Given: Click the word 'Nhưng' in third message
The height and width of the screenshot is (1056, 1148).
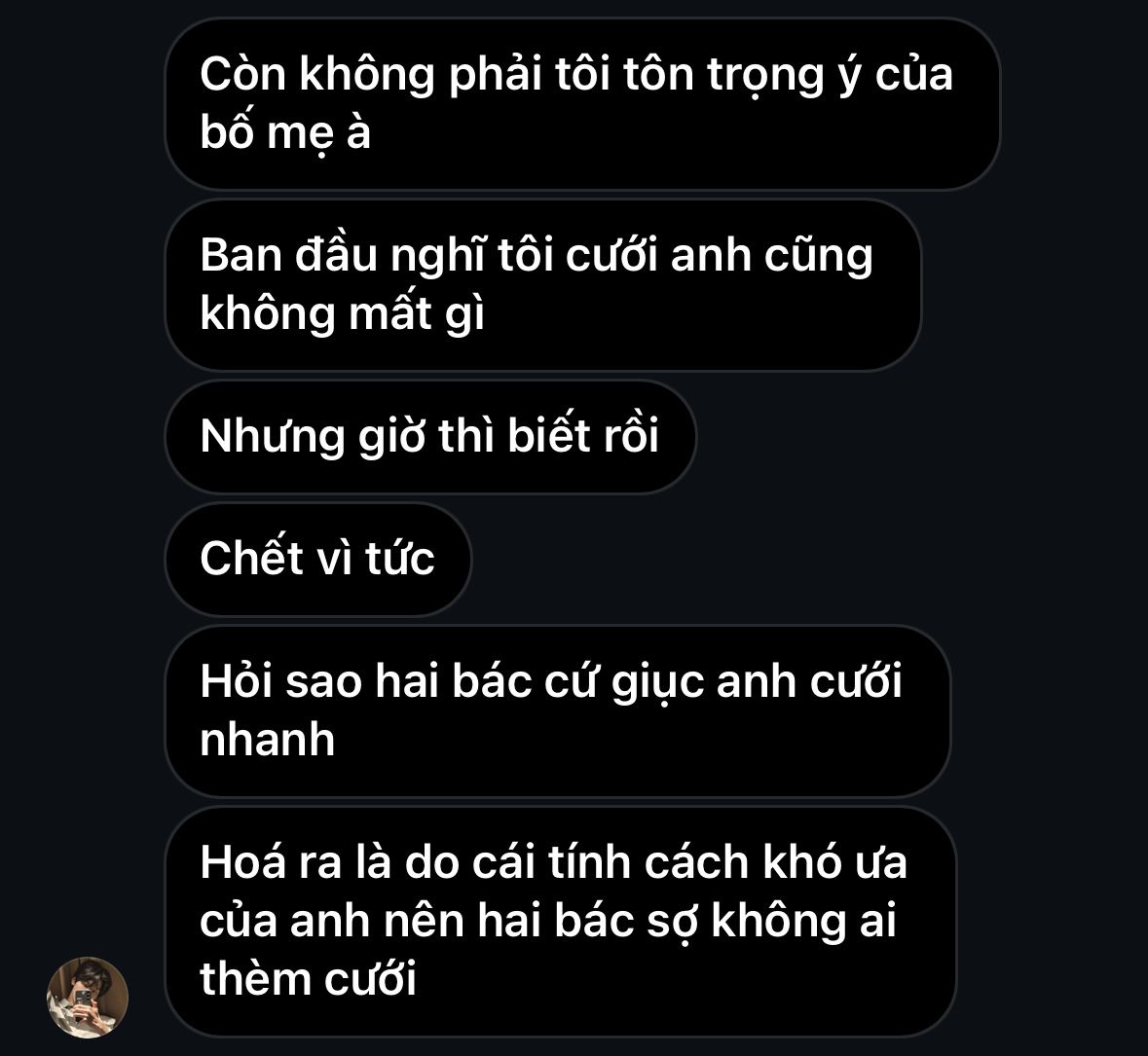Looking at the screenshot, I should point(273,437).
